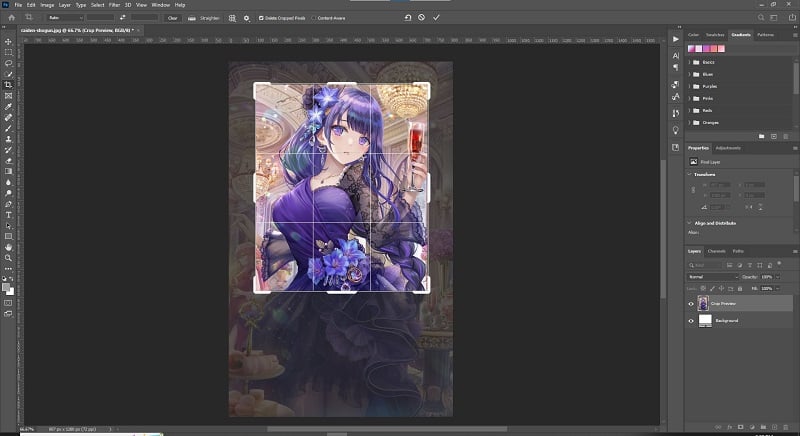Screen dimensions: 800x436
Task: Enable the Content-Aware checkbox
Action: click(314, 18)
